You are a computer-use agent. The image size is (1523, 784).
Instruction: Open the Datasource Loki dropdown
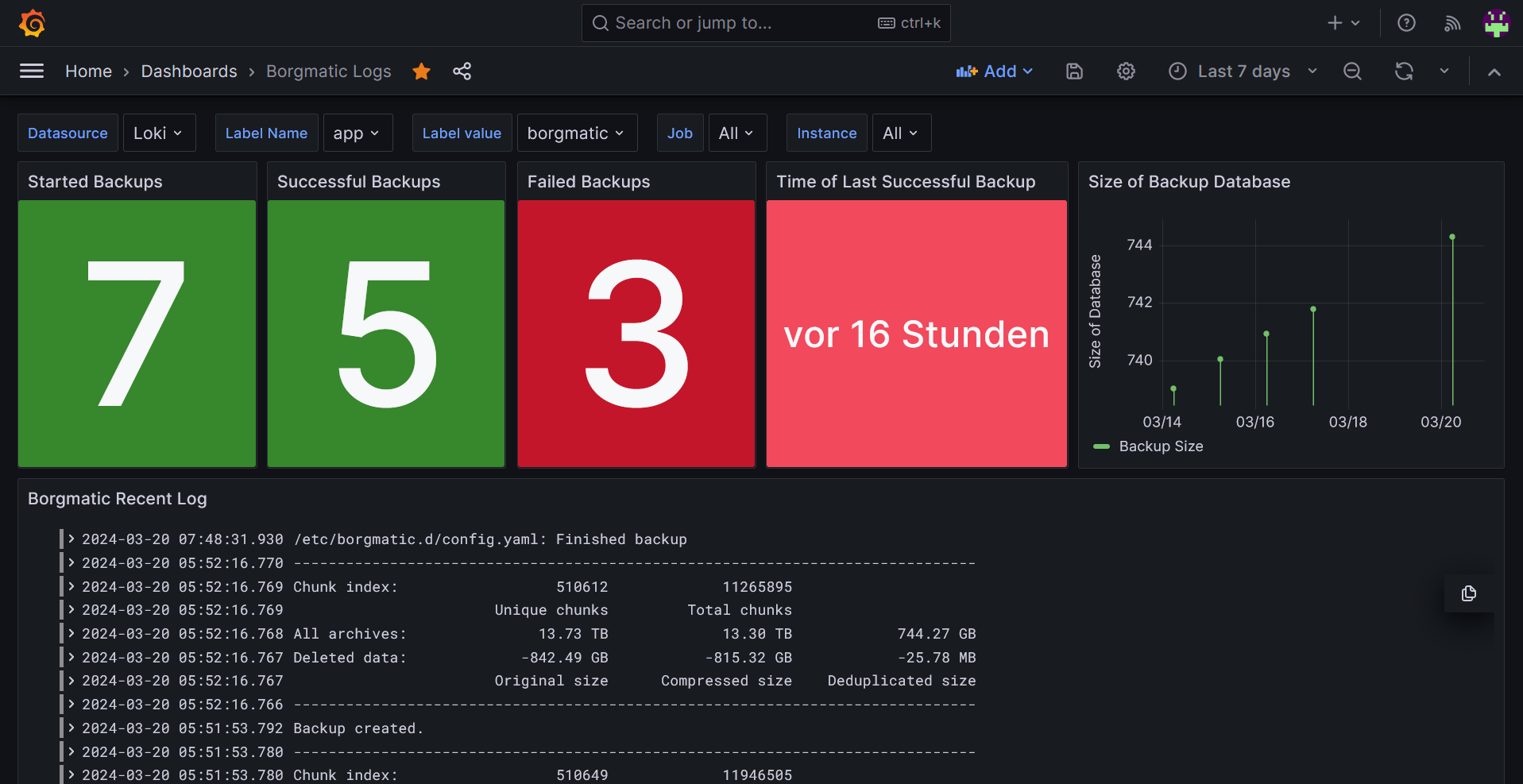click(x=159, y=133)
